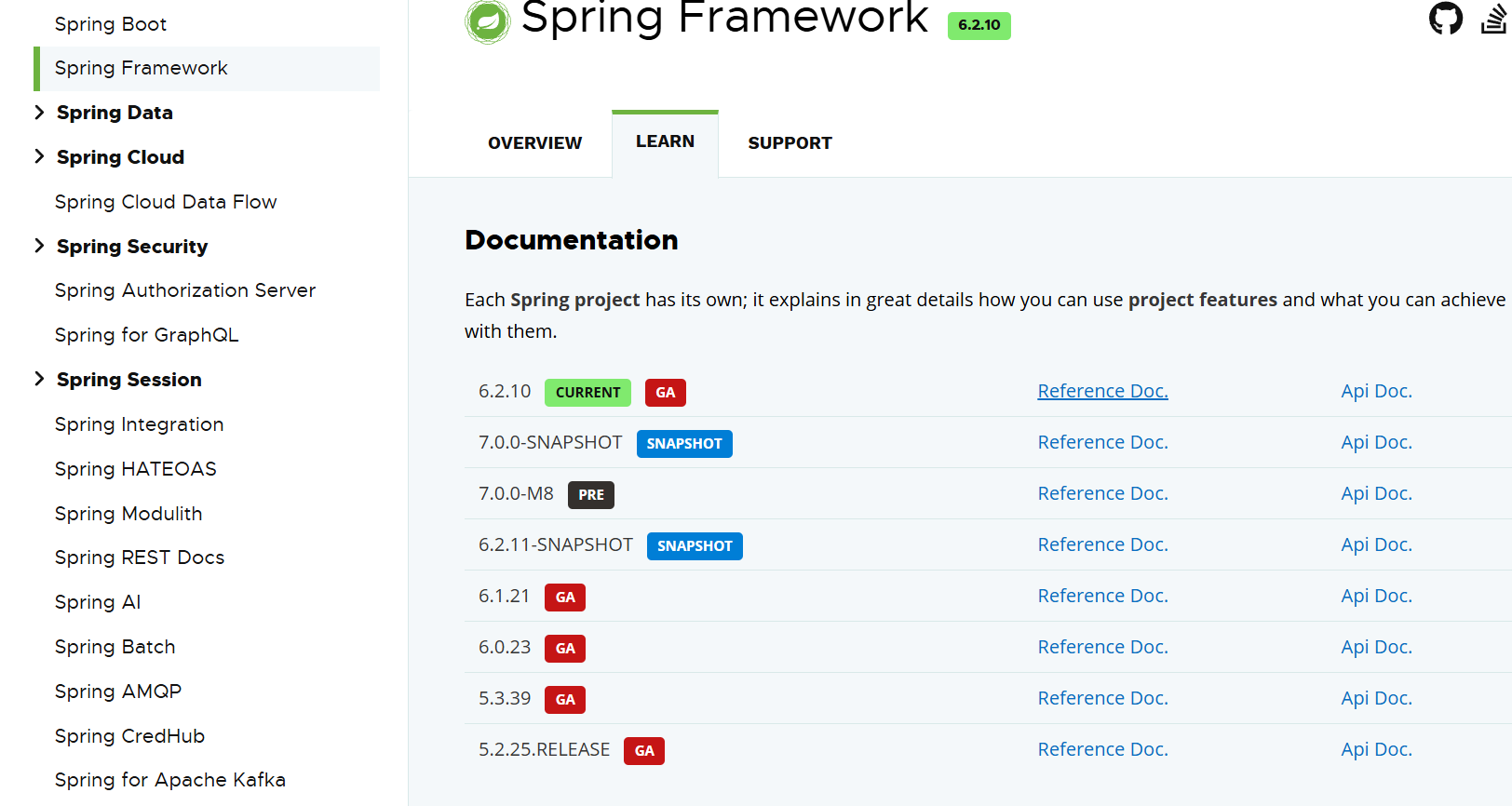
Task: Open Api Doc. for 6.2.11-SNAPSHOT
Action: coord(1376,544)
